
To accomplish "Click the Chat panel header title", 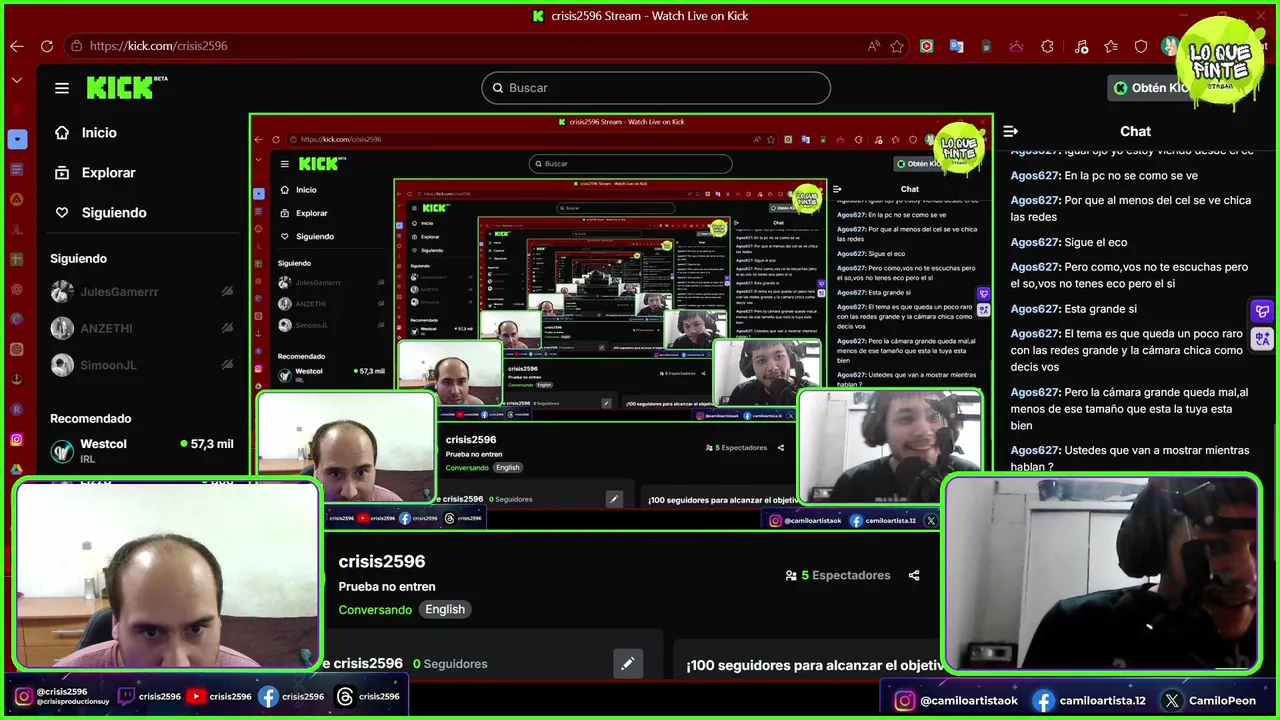I will (1135, 131).
